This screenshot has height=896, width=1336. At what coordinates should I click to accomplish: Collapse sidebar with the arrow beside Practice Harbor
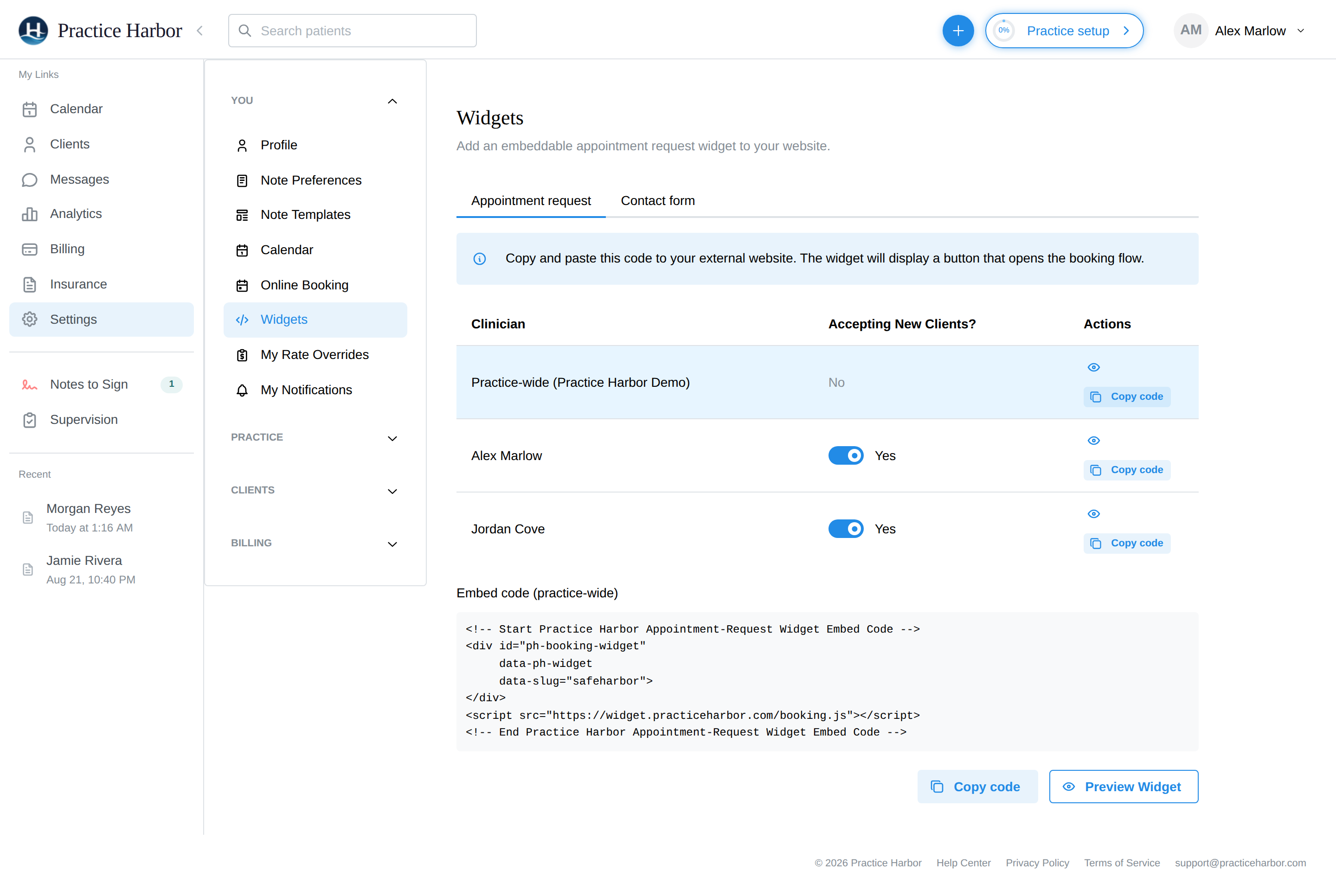tap(200, 31)
